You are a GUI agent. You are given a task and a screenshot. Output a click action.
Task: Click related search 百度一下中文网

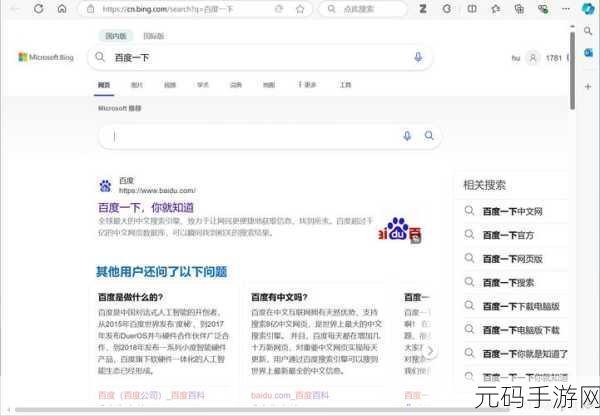point(513,212)
